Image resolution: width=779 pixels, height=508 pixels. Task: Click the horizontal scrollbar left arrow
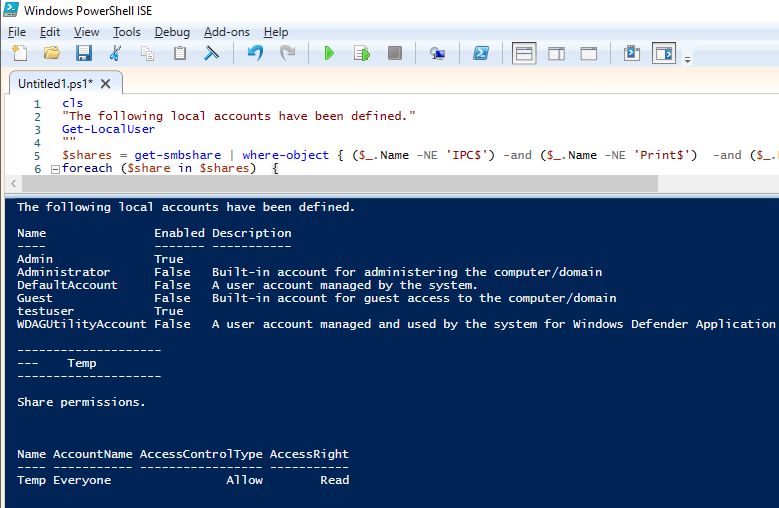coord(13,183)
